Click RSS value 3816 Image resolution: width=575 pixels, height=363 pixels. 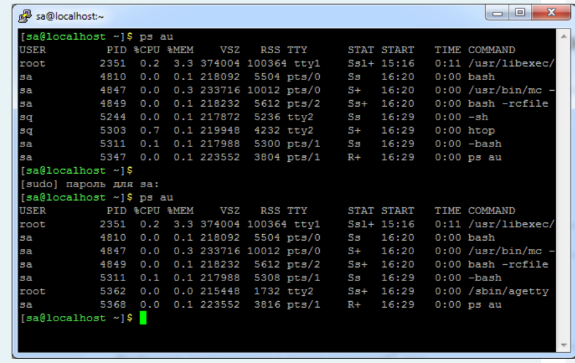click(267, 305)
